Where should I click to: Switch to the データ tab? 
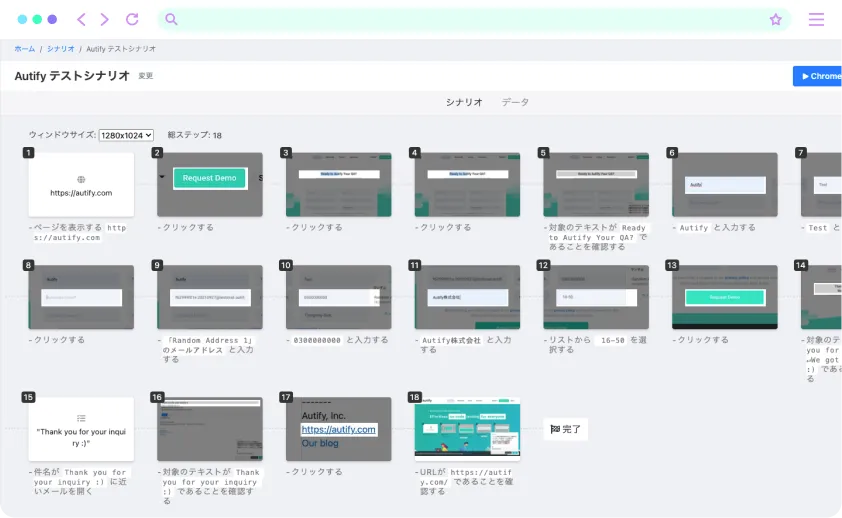(515, 102)
